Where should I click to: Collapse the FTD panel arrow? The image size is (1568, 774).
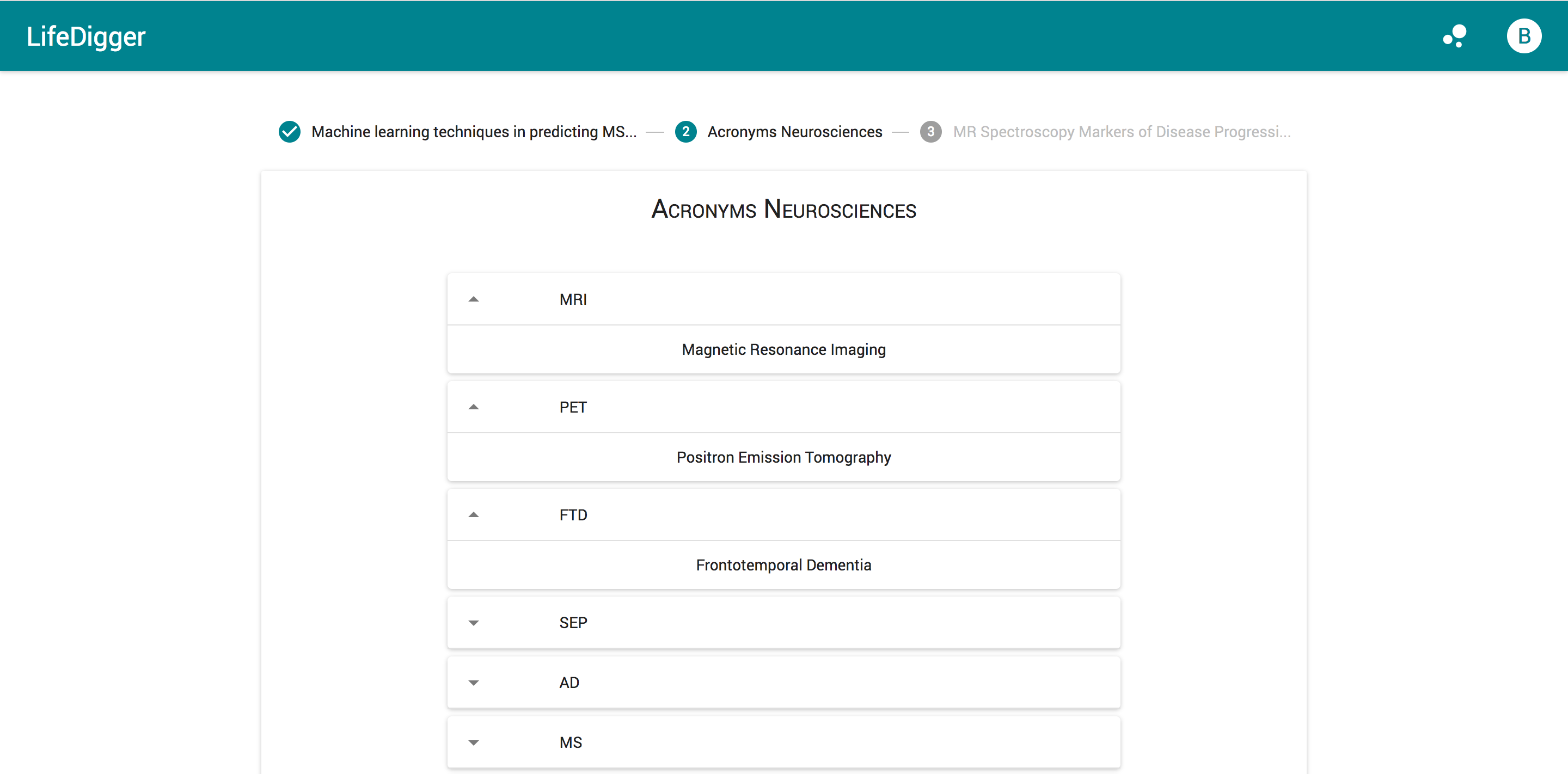[474, 515]
